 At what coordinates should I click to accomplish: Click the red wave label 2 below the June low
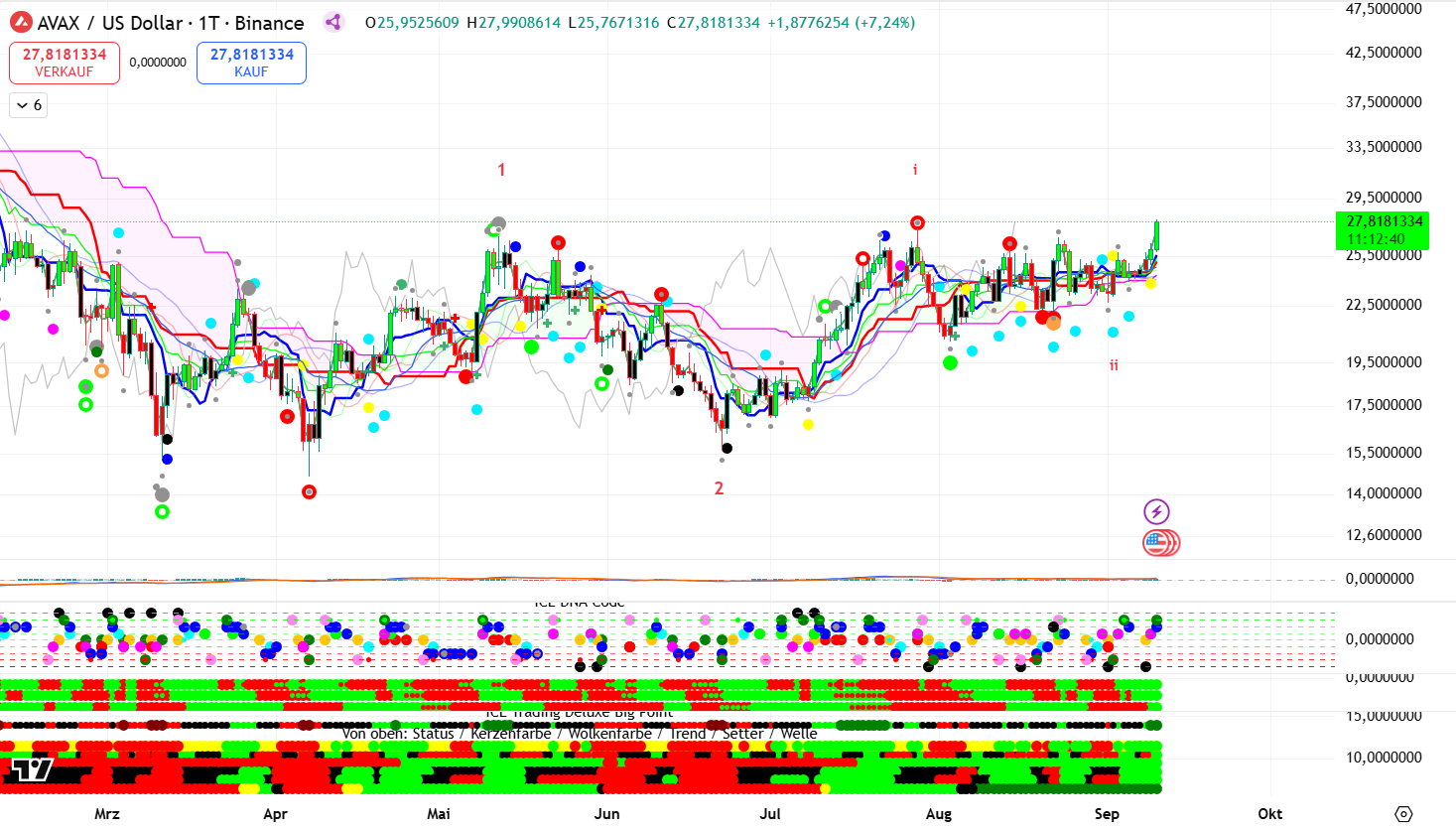click(x=720, y=488)
